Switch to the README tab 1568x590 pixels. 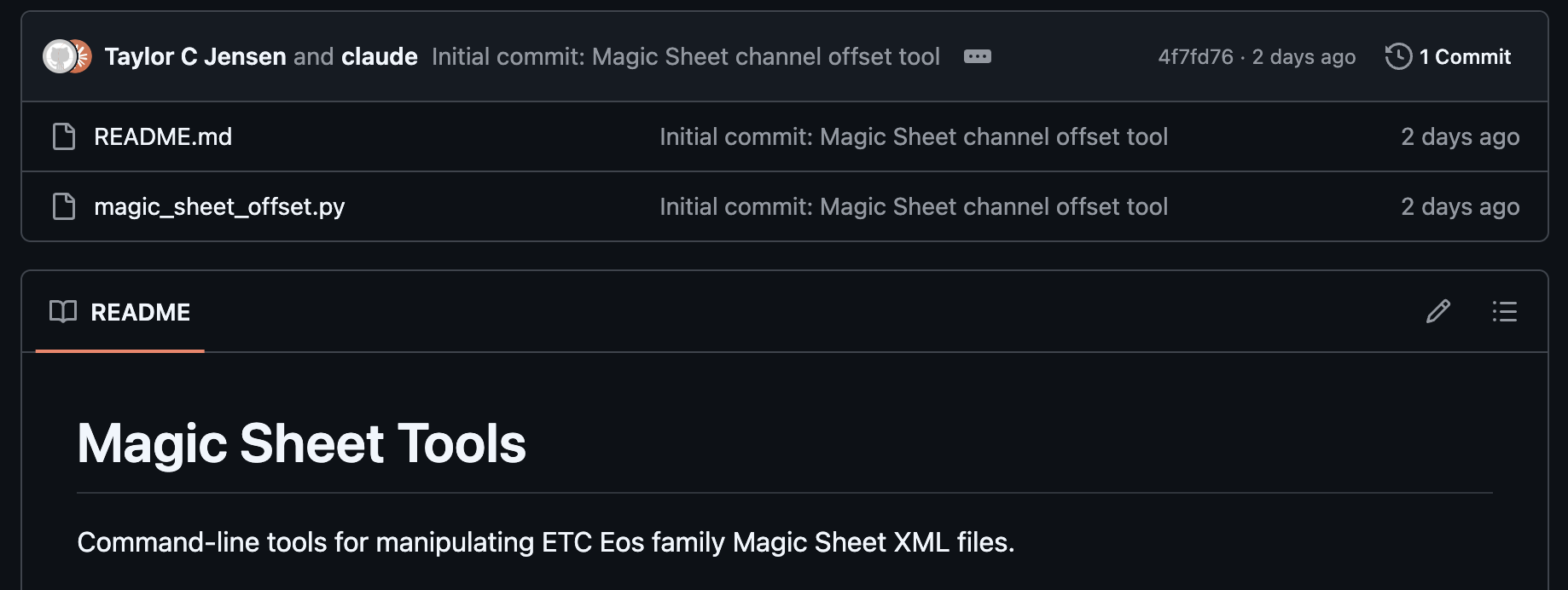141,312
